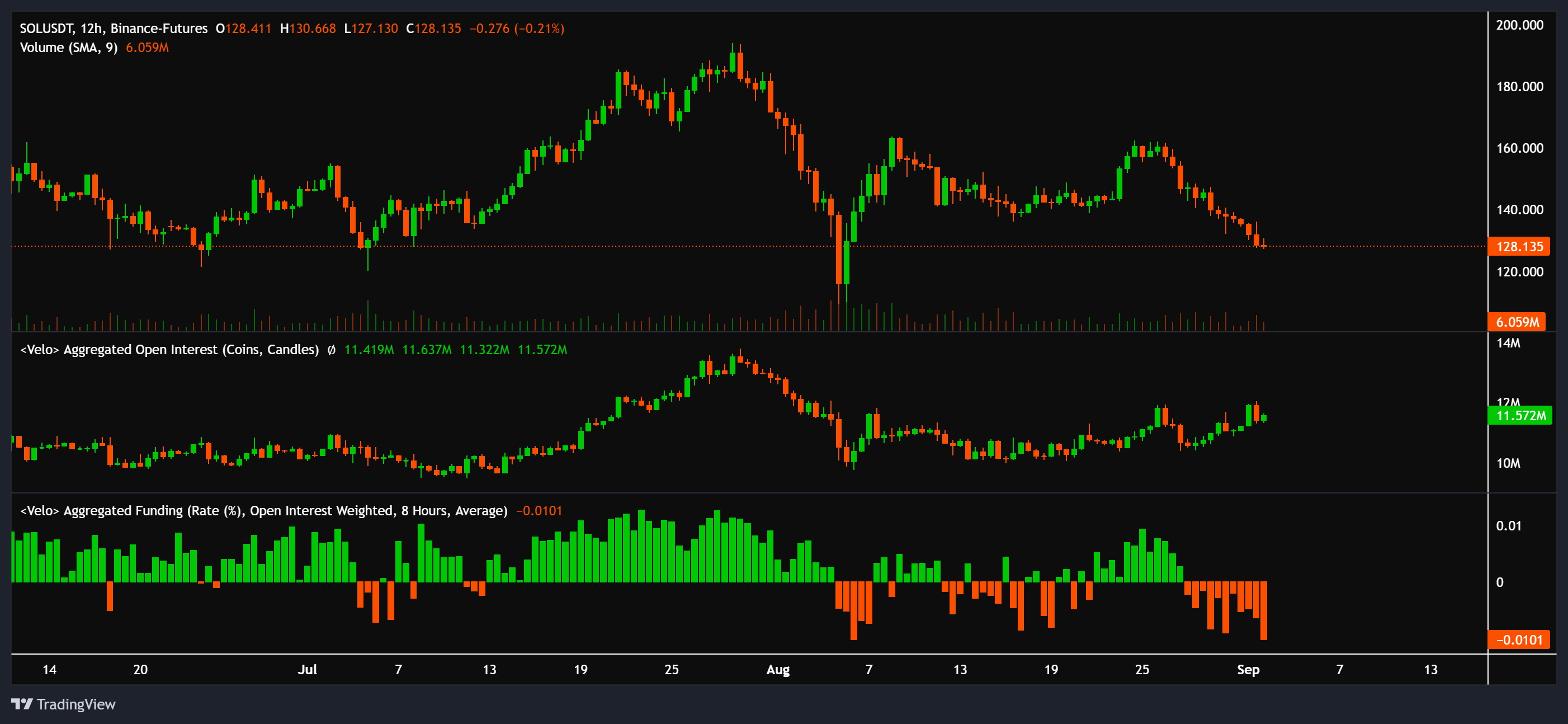Image resolution: width=1568 pixels, height=724 pixels.
Task: Click the 14M level on open interest scale
Action: (x=1508, y=344)
